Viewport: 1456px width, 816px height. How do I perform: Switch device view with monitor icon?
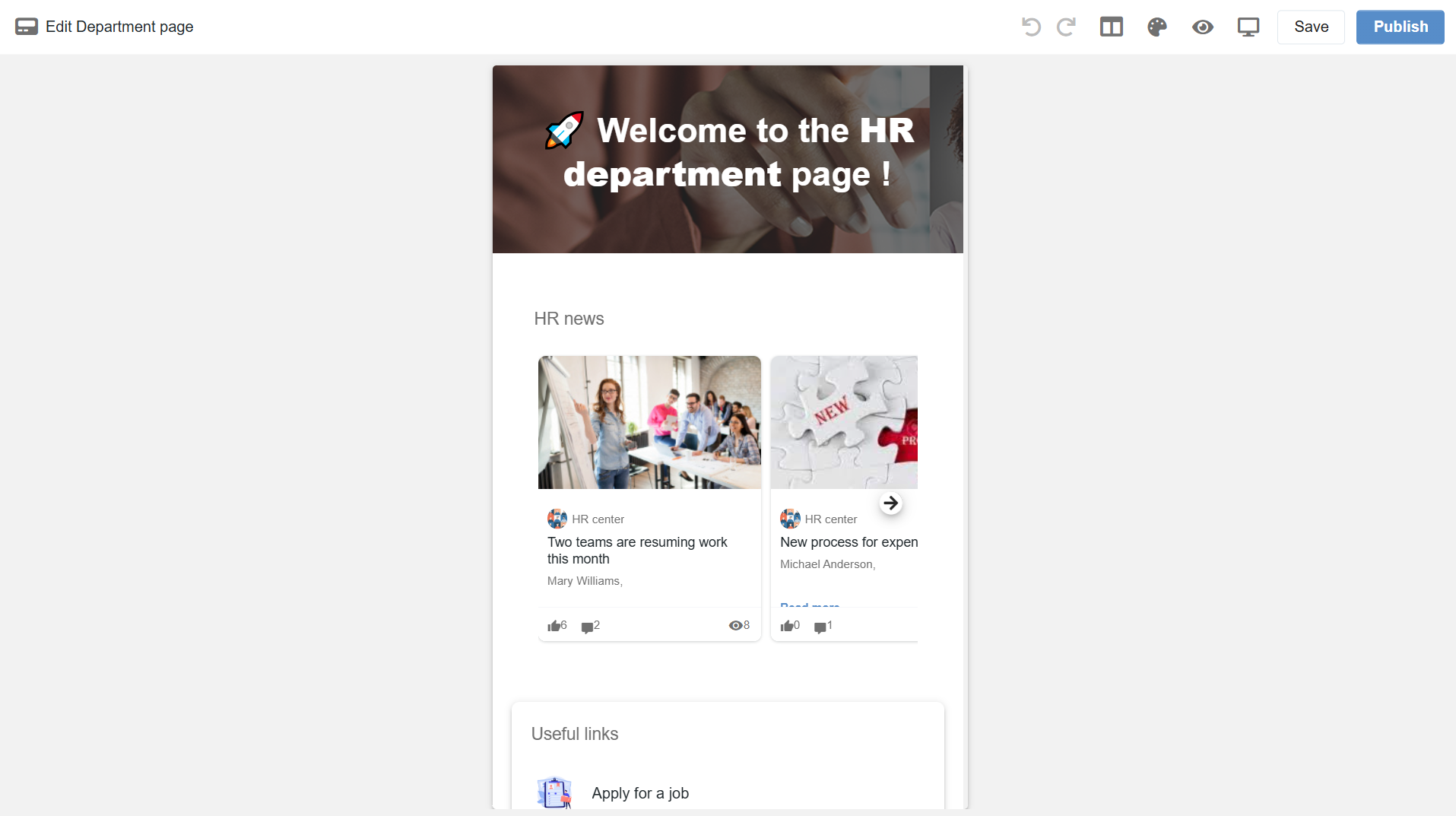click(1248, 27)
